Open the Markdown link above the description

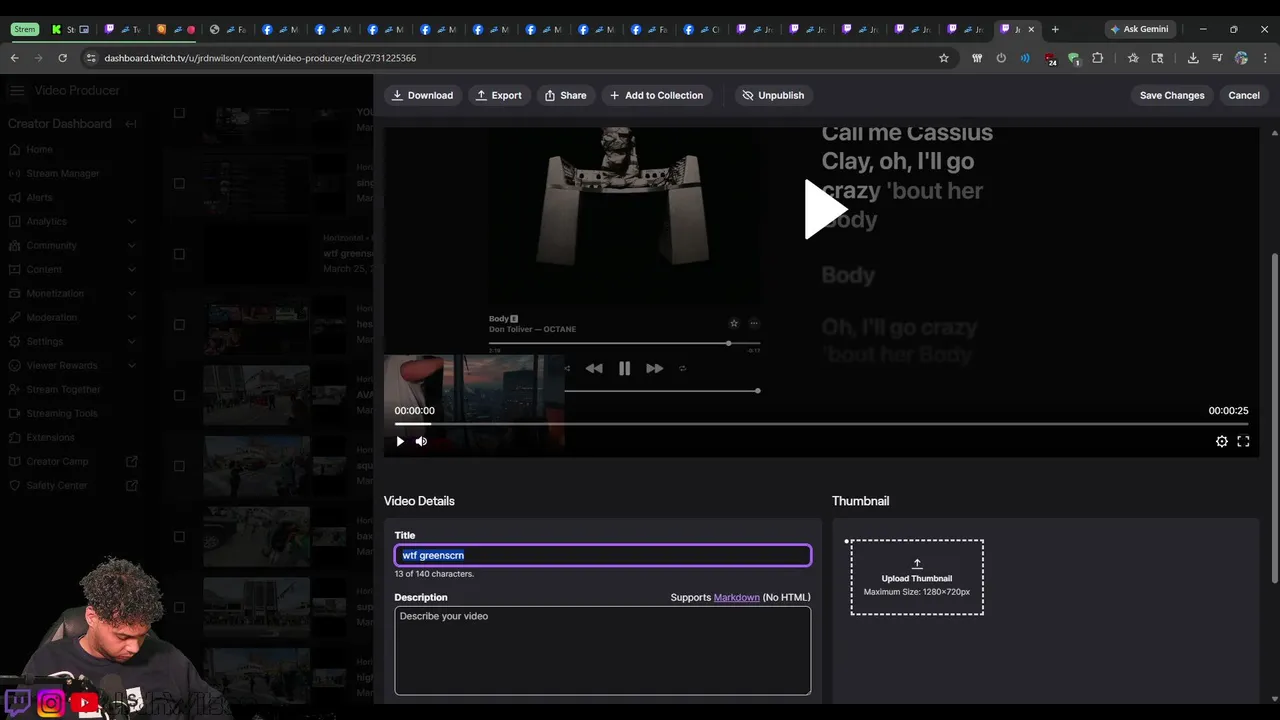(736, 597)
